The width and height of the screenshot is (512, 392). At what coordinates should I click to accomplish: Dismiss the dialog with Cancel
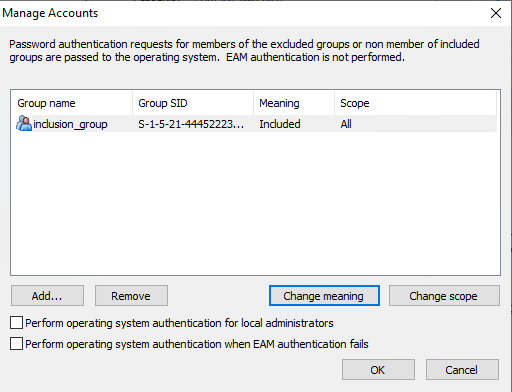tap(462, 370)
